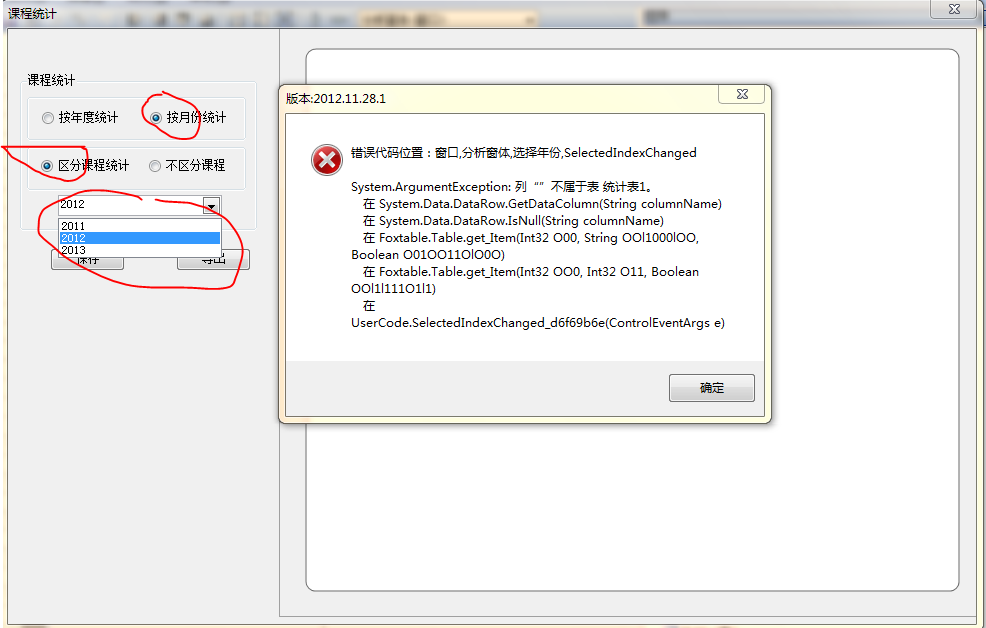Pick 2013 from the year list
The height and width of the screenshot is (628, 986).
[140, 250]
